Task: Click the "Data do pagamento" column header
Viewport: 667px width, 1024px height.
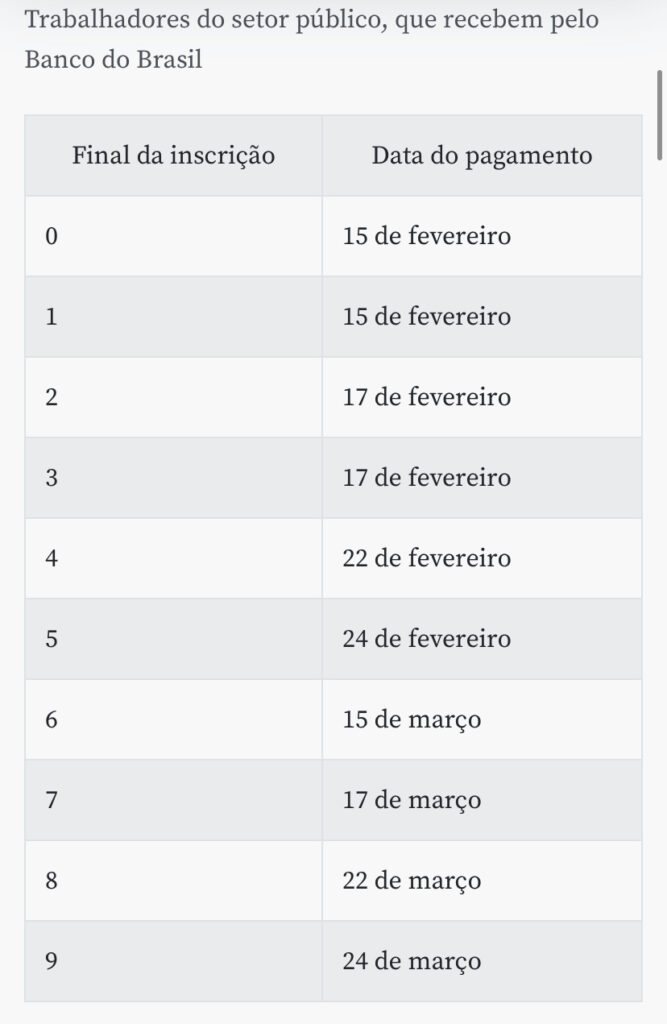Action: 481,156
